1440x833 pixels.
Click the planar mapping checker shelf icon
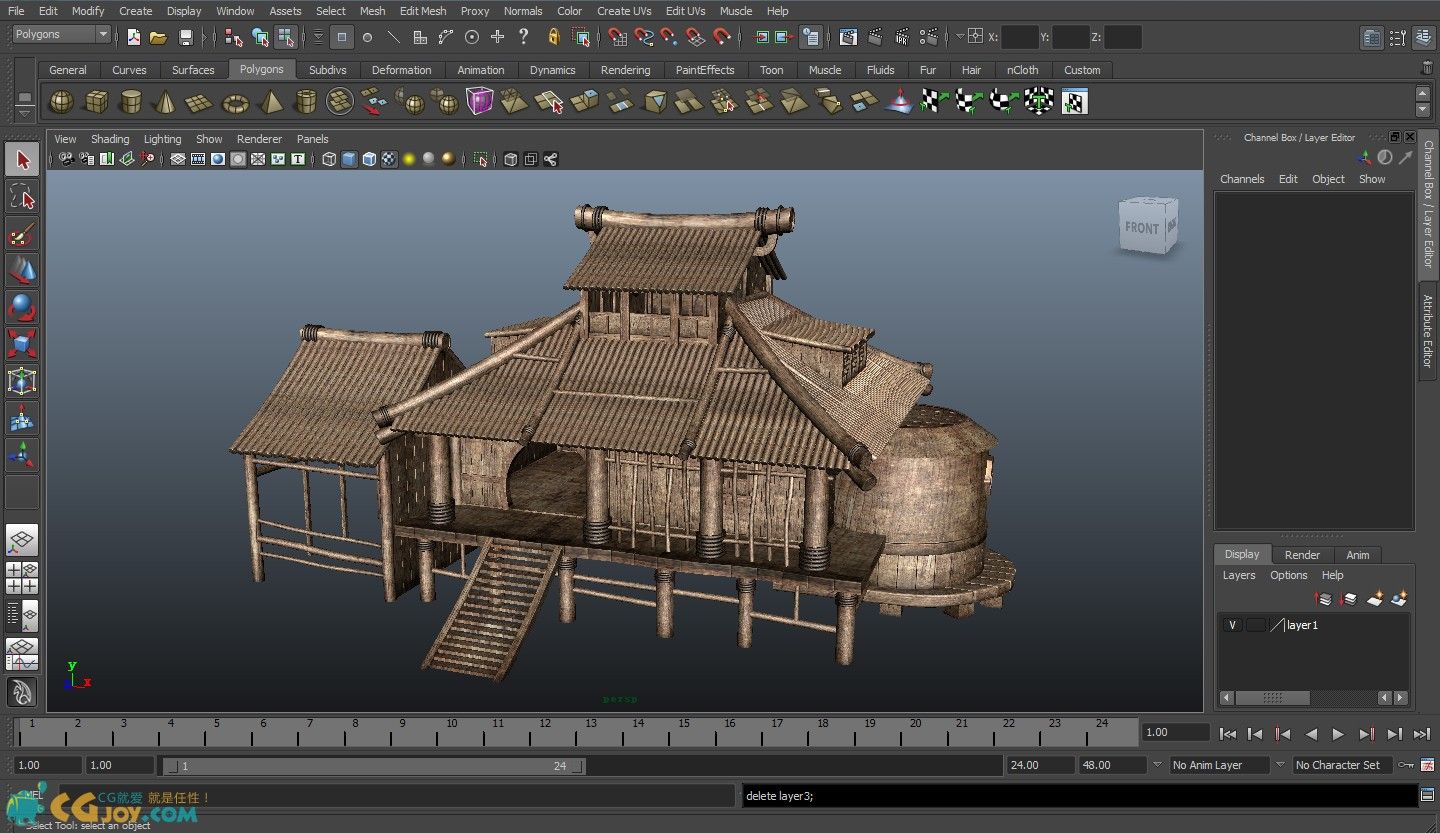click(934, 101)
